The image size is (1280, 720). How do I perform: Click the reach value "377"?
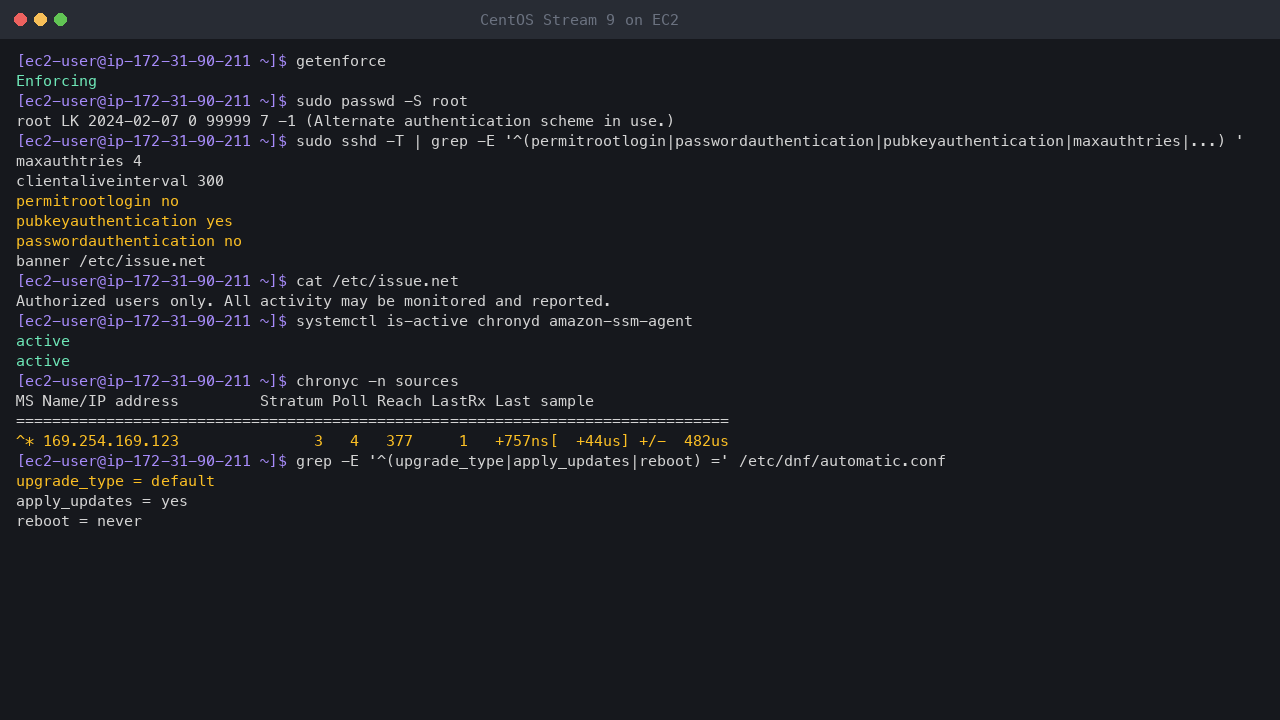pos(399,441)
